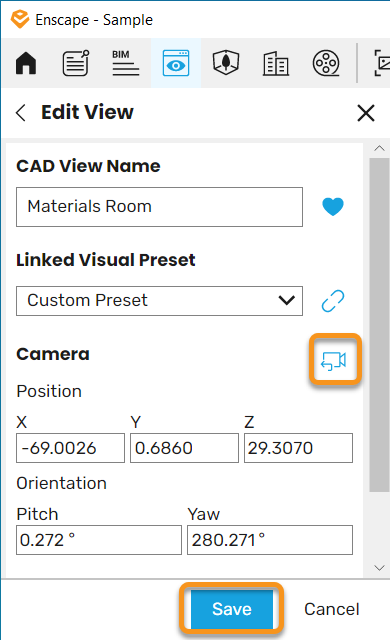Image resolution: width=390 pixels, height=640 pixels.
Task: Click the scrollbar down arrow
Action: (379, 568)
